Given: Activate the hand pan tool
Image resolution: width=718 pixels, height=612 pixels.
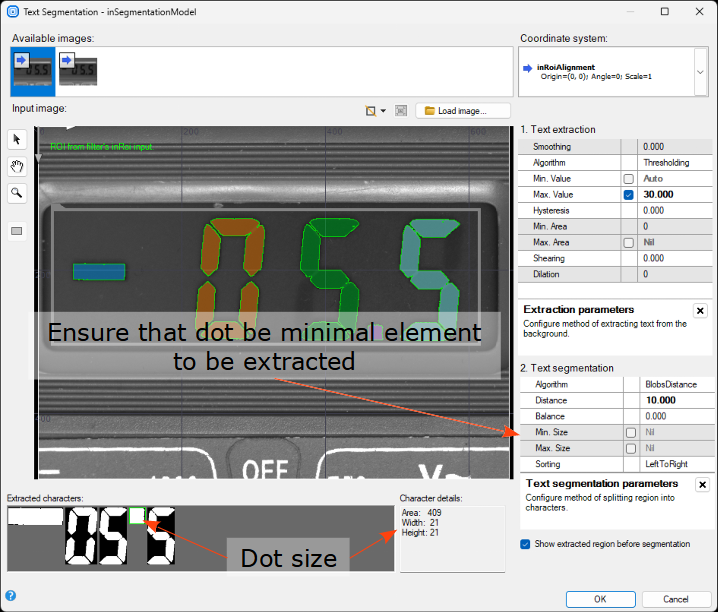Looking at the screenshot, I should click(x=16, y=166).
